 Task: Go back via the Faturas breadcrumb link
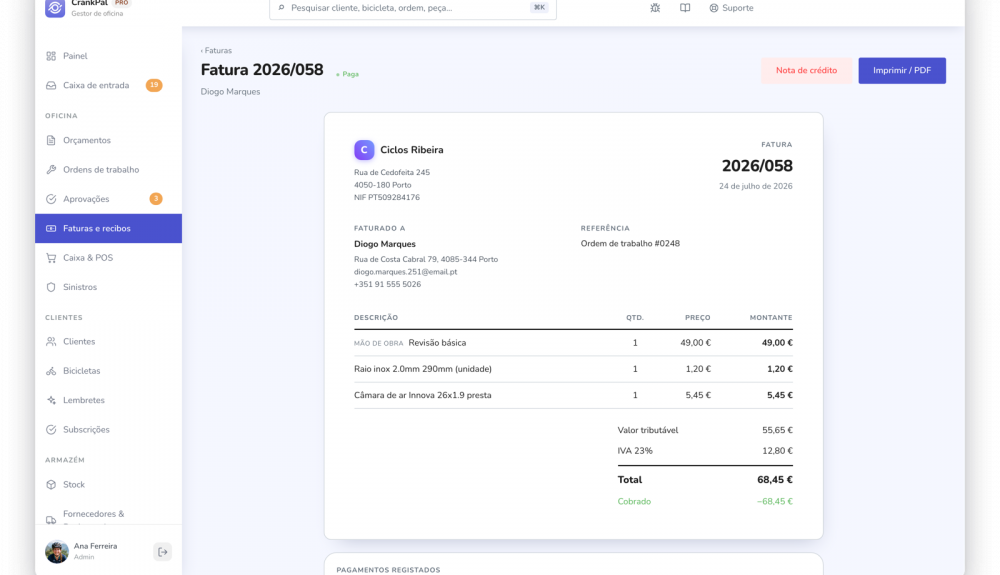(x=216, y=50)
